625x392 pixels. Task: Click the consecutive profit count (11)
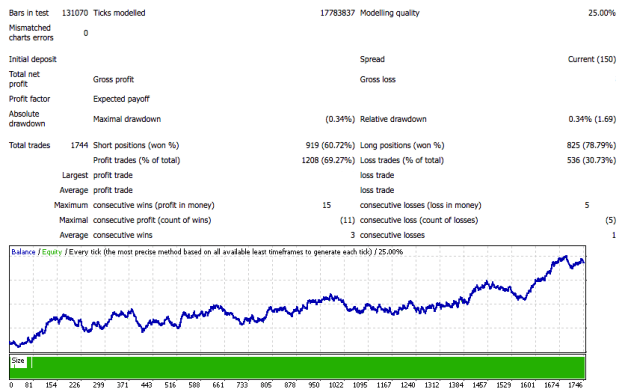[x=347, y=220]
